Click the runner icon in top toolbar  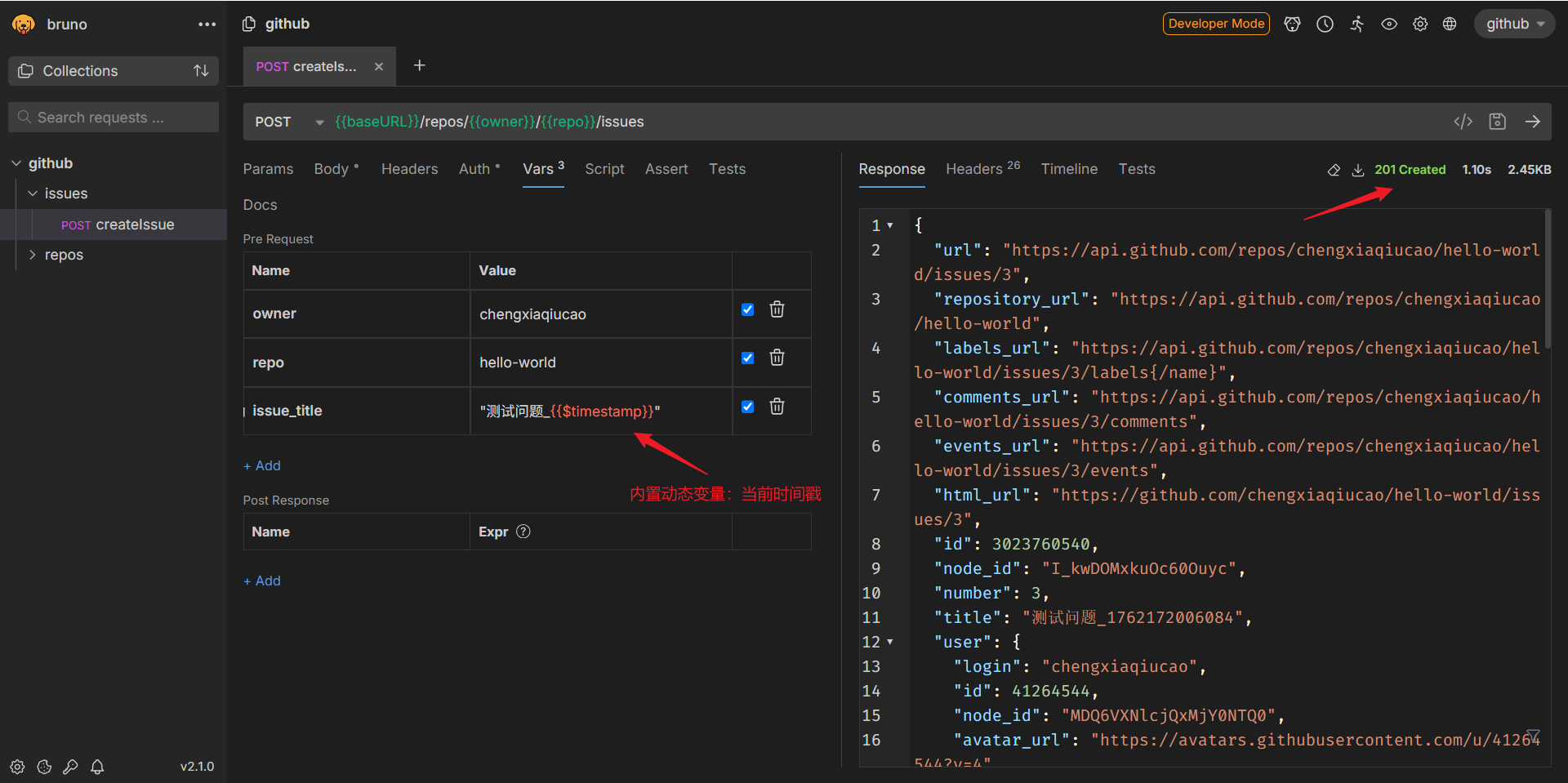1356,24
